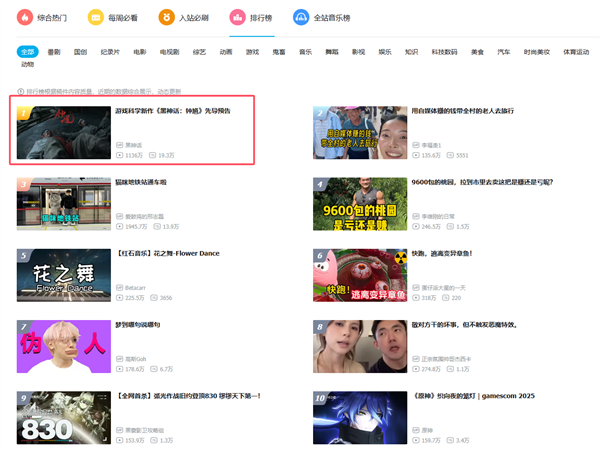Switch to 鬼畜 category
The height and width of the screenshot is (455, 600).
[x=279, y=52]
